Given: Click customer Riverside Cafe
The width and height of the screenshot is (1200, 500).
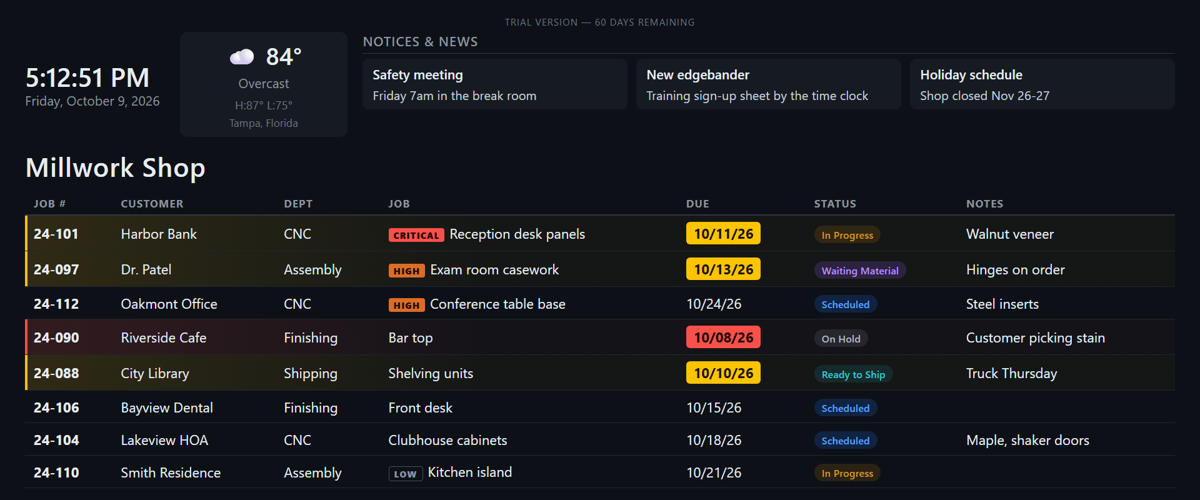Looking at the screenshot, I should point(164,338).
